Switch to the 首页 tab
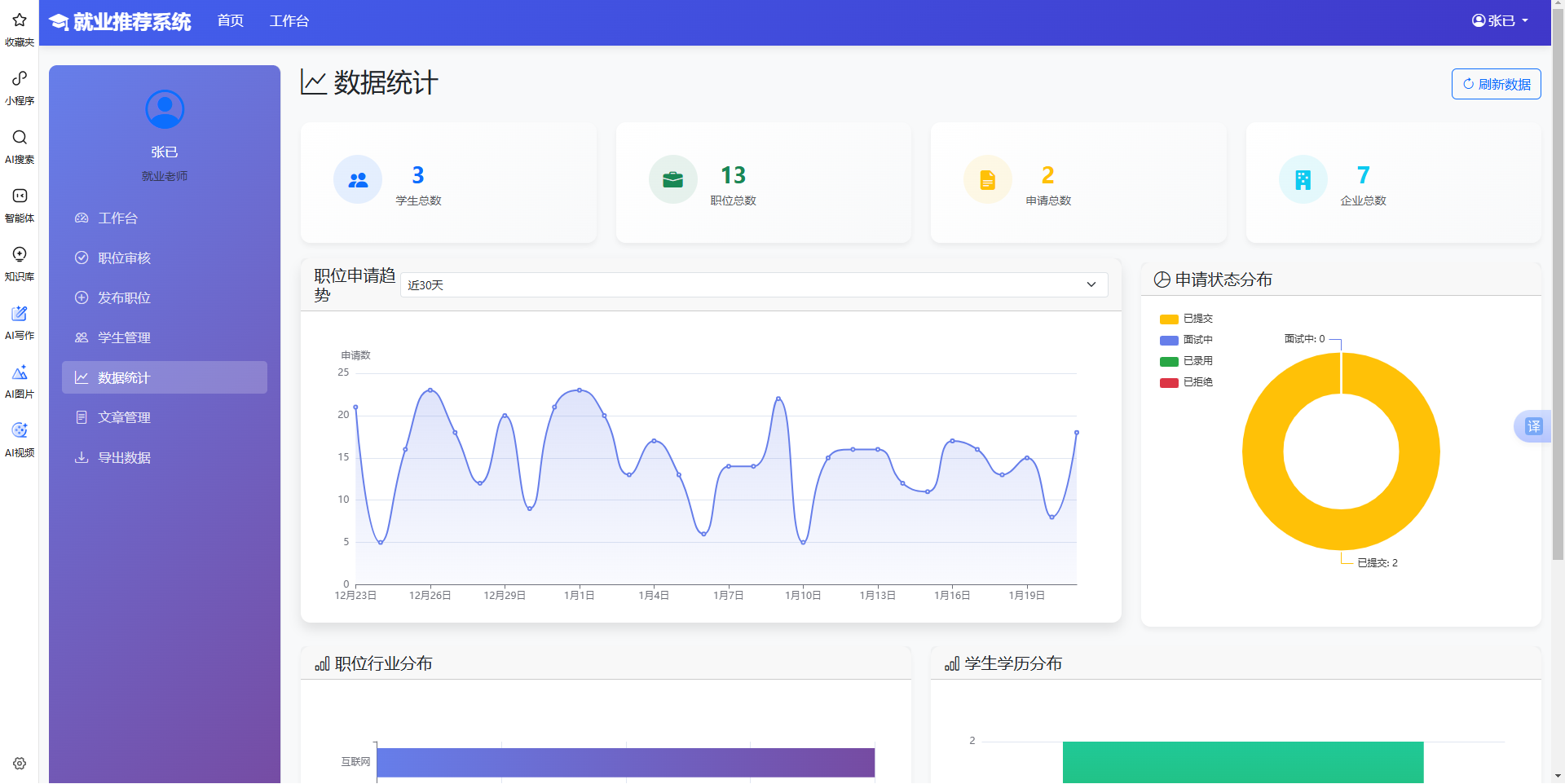 point(229,20)
